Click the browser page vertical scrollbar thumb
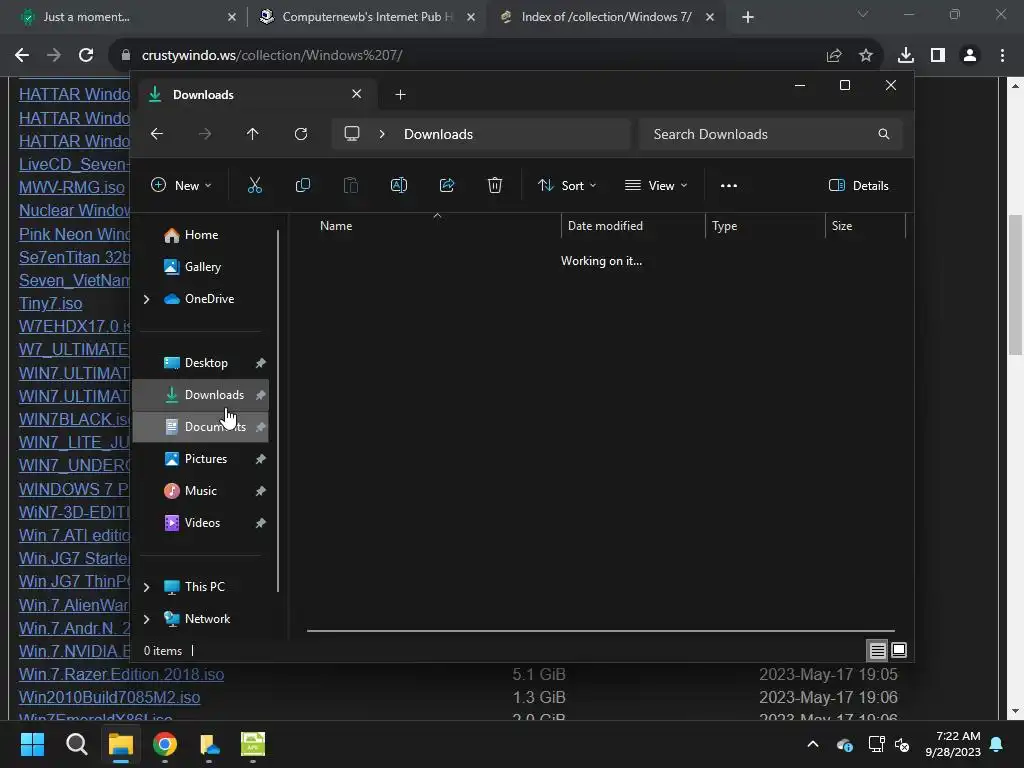1024x768 pixels. tap(1015, 285)
